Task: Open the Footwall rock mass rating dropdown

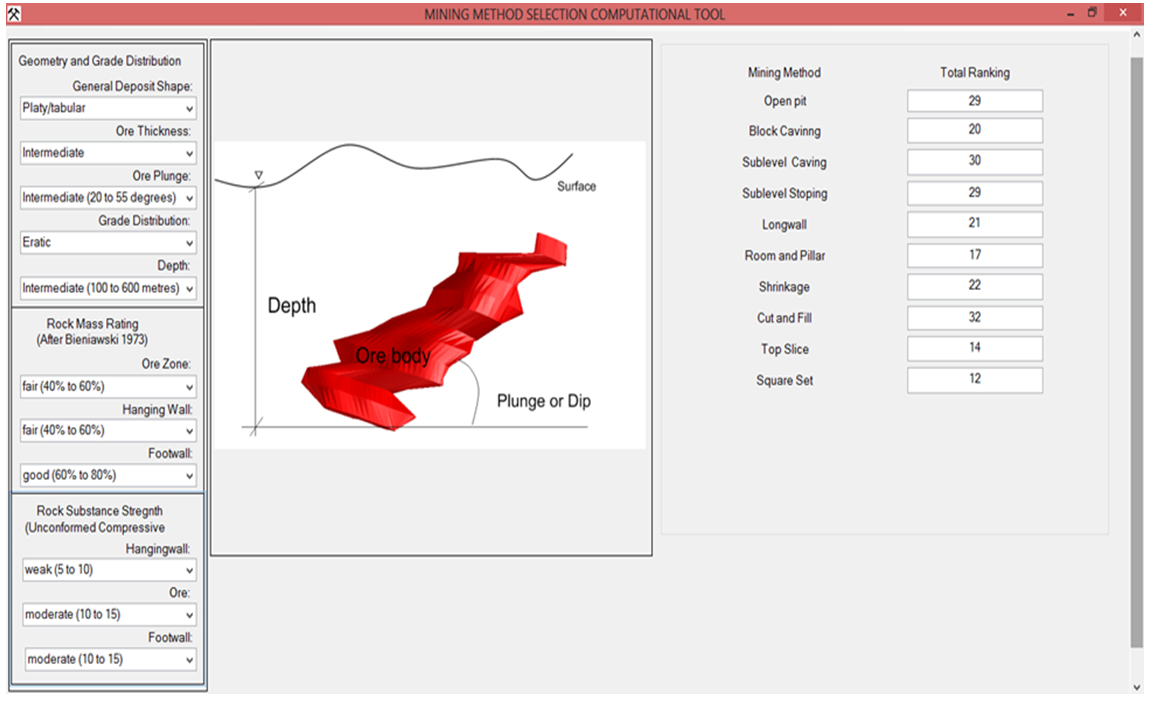Action: point(108,475)
